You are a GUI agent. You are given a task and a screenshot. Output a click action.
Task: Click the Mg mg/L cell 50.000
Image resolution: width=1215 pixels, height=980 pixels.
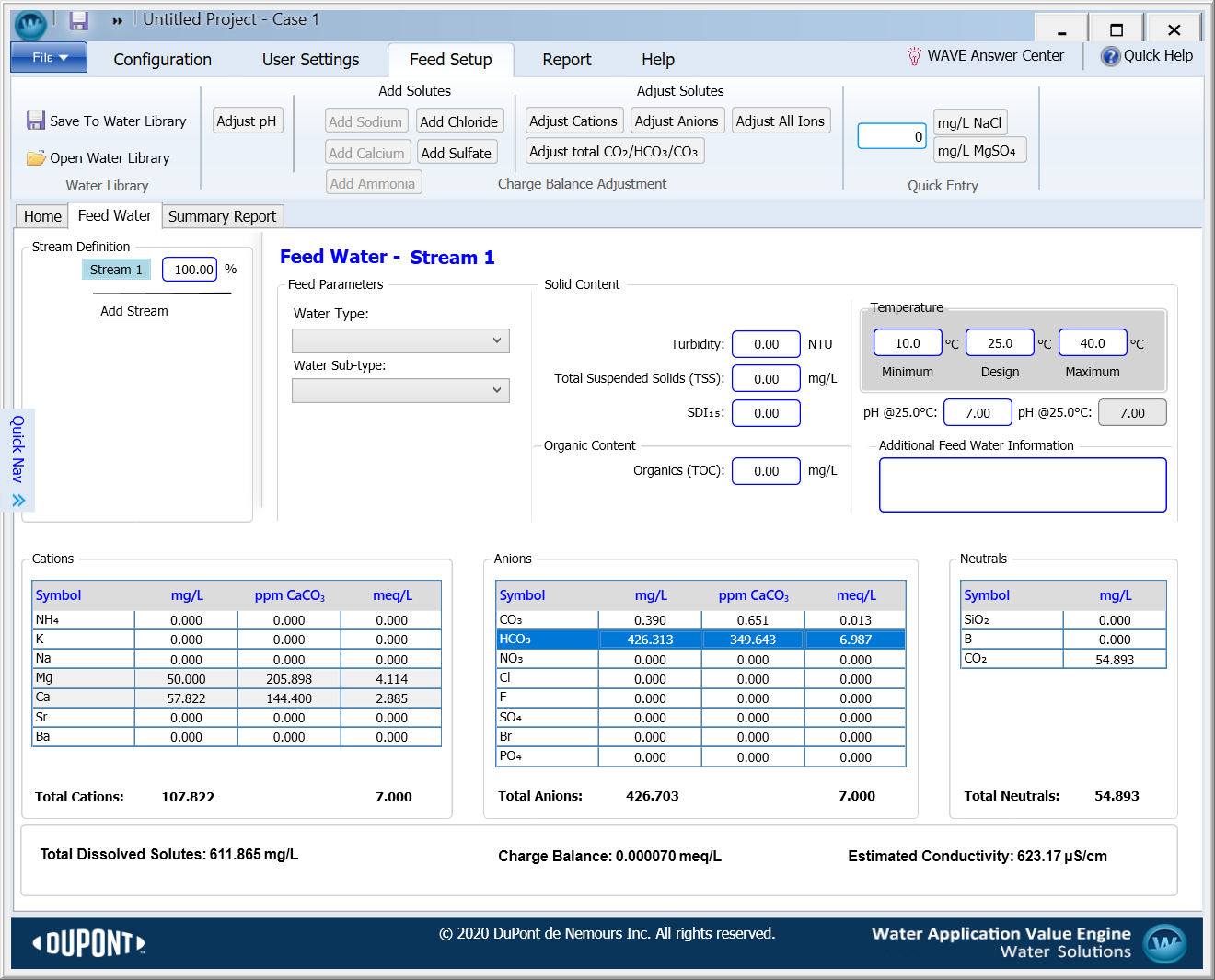click(186, 679)
